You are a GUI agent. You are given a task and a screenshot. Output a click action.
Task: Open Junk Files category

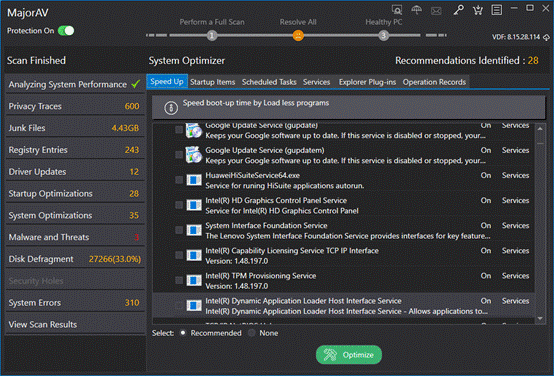[75, 128]
